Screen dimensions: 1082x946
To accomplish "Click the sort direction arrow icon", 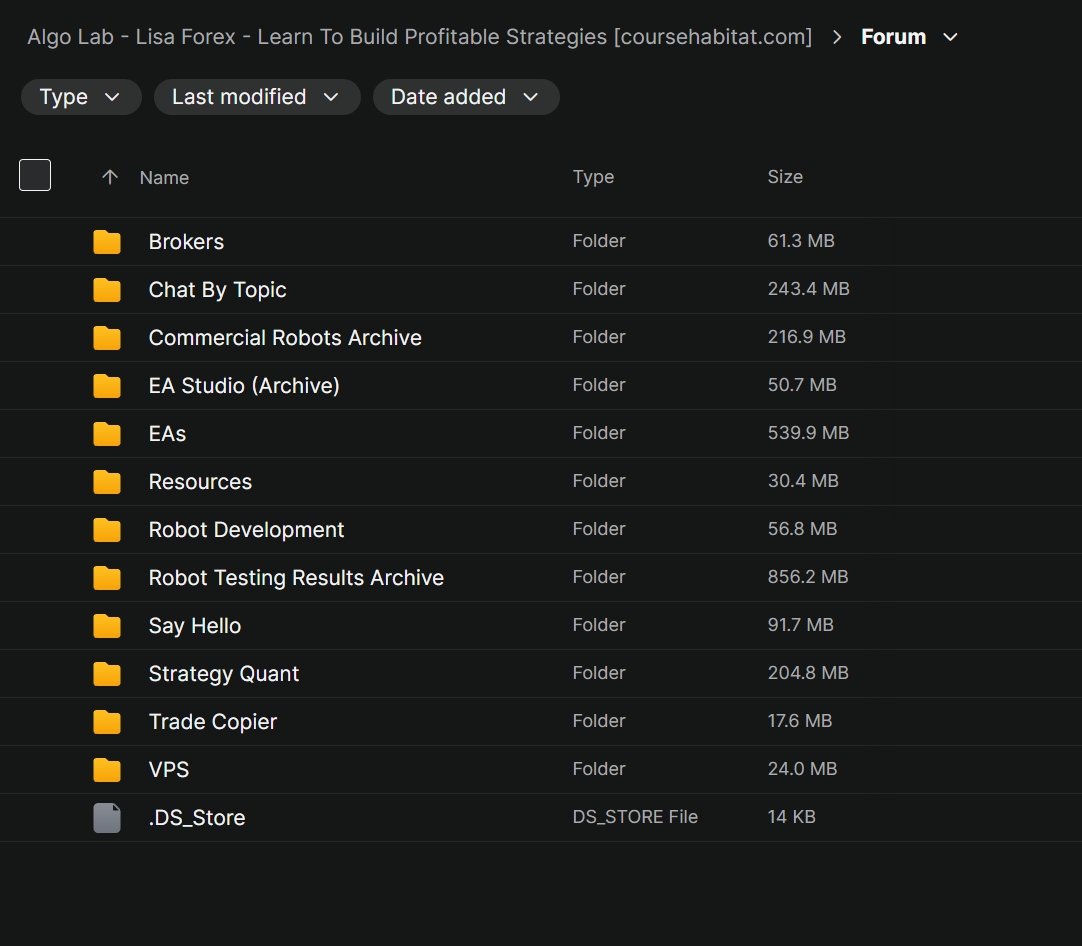I will pos(110,177).
